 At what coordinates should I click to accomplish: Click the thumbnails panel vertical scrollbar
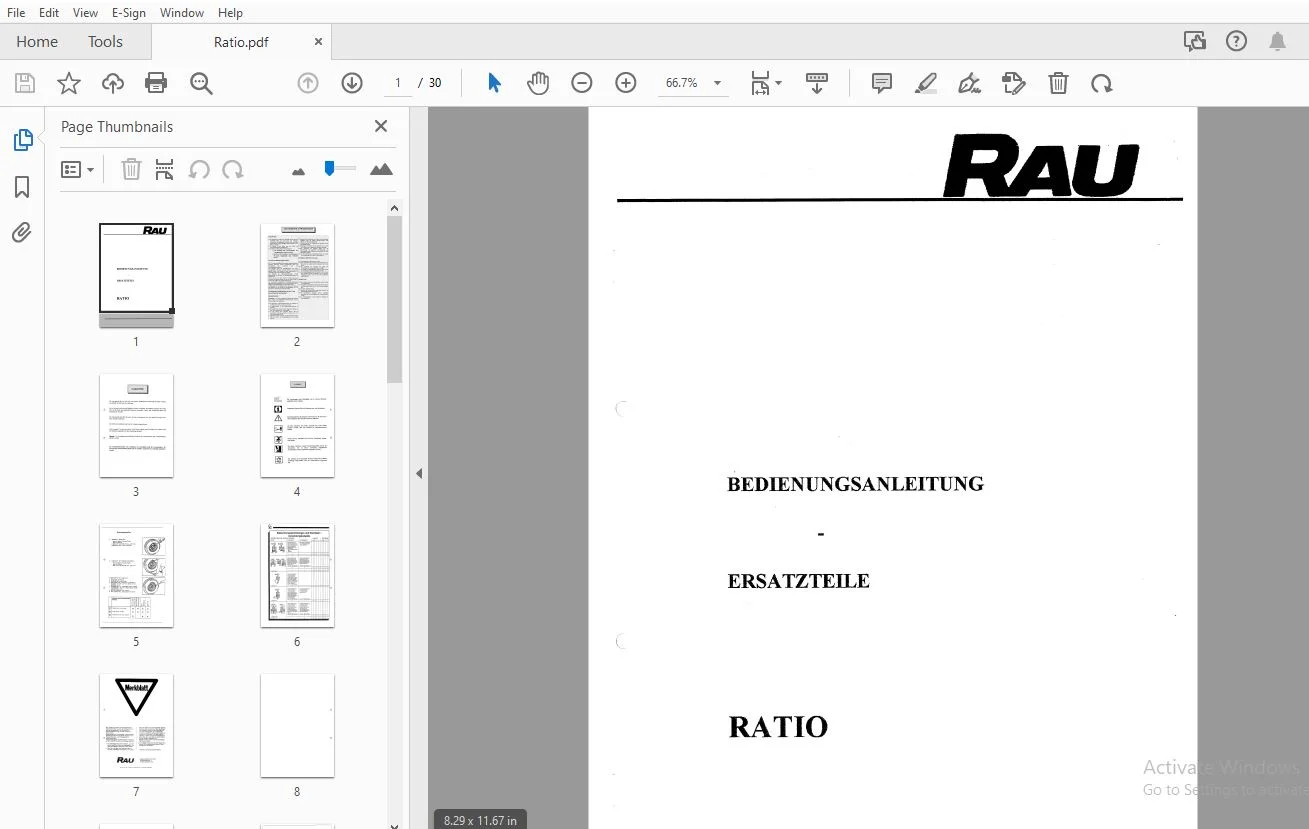[394, 299]
